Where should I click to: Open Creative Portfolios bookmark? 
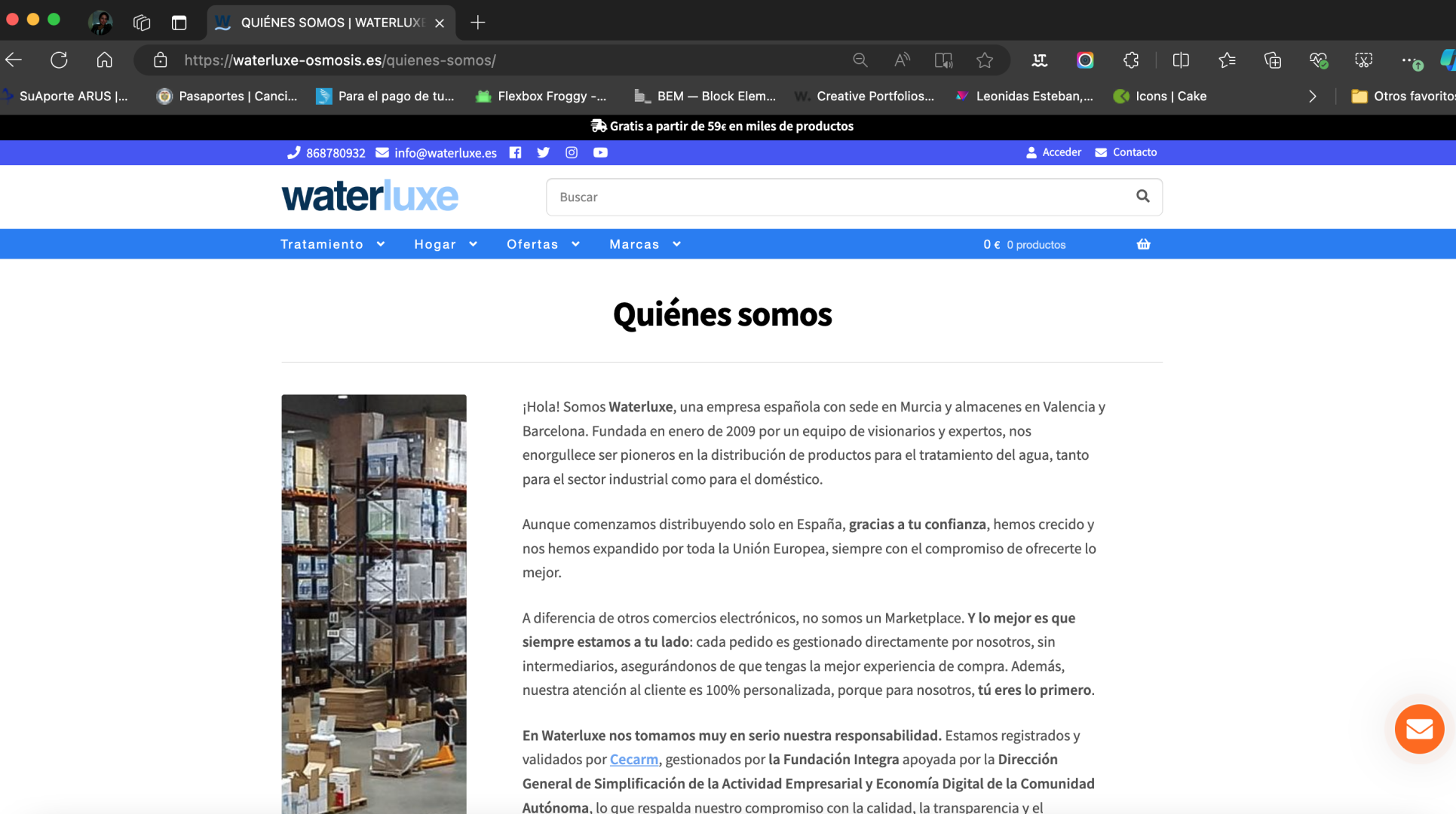coord(864,96)
